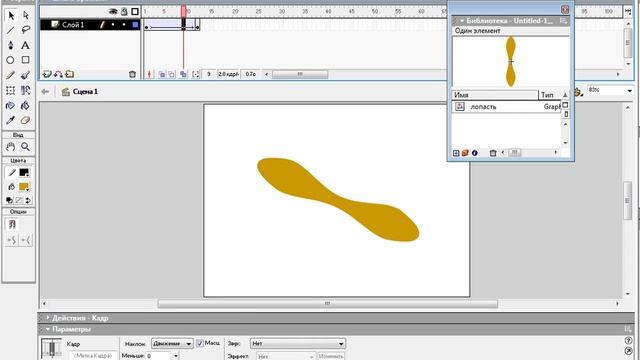The height and width of the screenshot is (360, 640).
Task: Add a motion guide layer
Action: point(58,74)
